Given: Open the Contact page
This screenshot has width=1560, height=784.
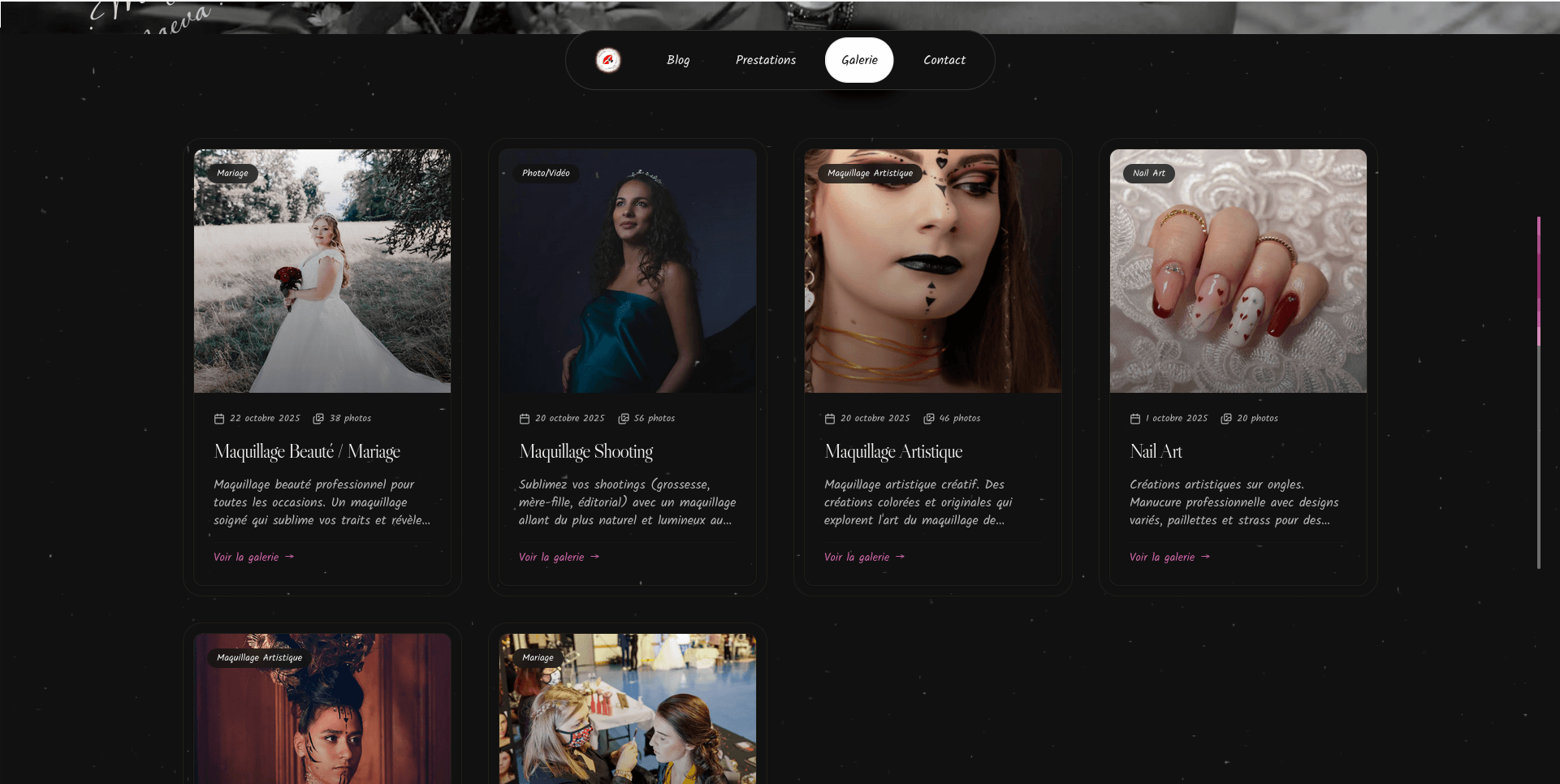Looking at the screenshot, I should tap(944, 60).
